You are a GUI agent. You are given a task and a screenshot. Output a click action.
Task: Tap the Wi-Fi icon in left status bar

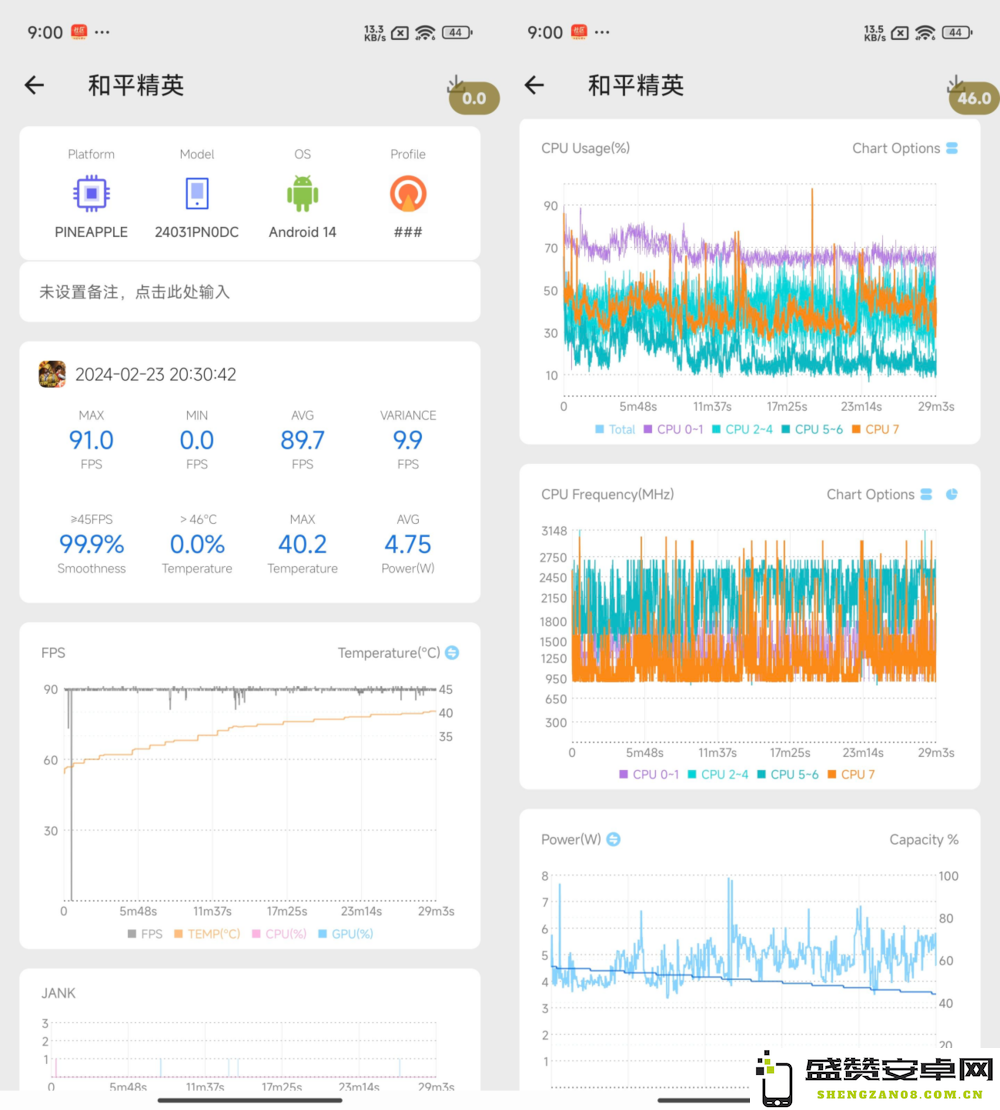pyautogui.click(x=425, y=33)
